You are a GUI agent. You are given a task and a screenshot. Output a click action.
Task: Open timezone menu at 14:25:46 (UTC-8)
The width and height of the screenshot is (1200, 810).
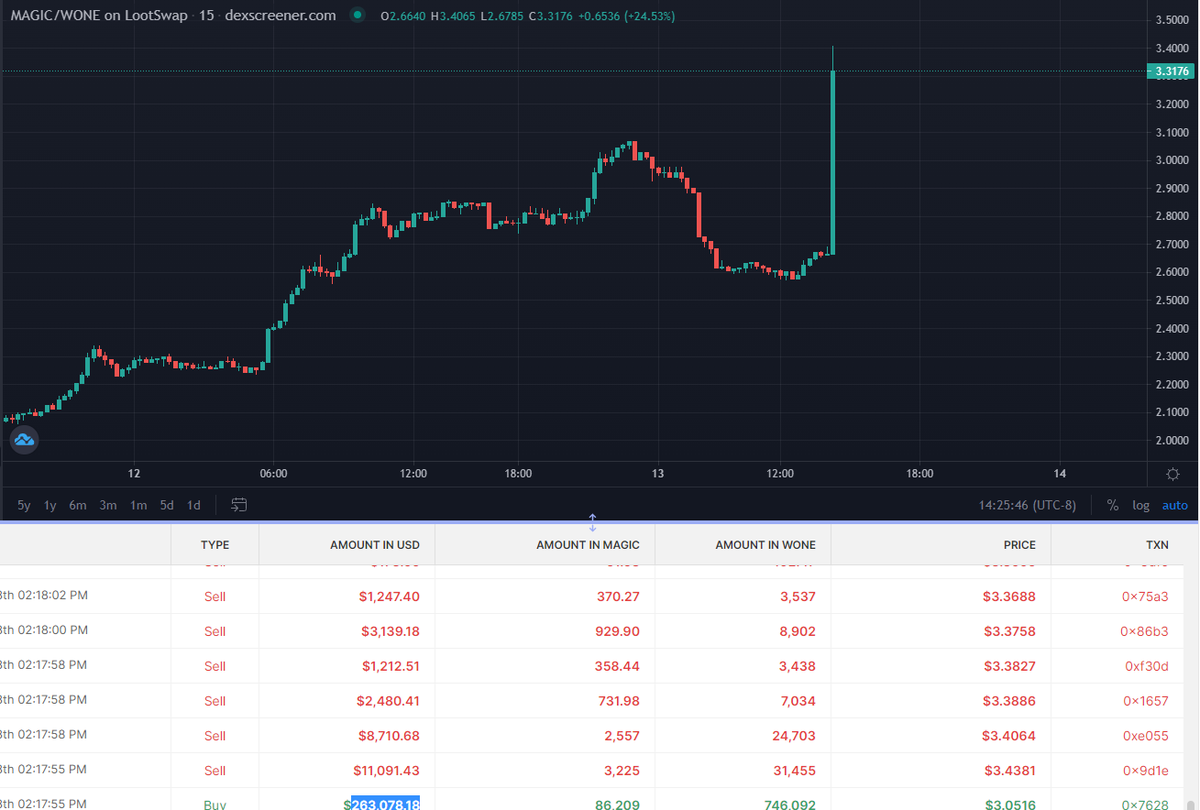(x=1027, y=505)
